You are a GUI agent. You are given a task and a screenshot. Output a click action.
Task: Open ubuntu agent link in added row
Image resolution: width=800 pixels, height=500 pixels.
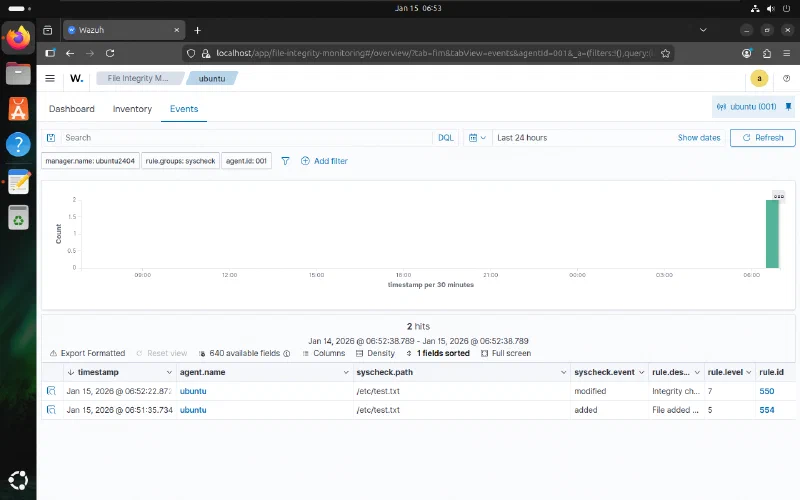[x=193, y=410]
